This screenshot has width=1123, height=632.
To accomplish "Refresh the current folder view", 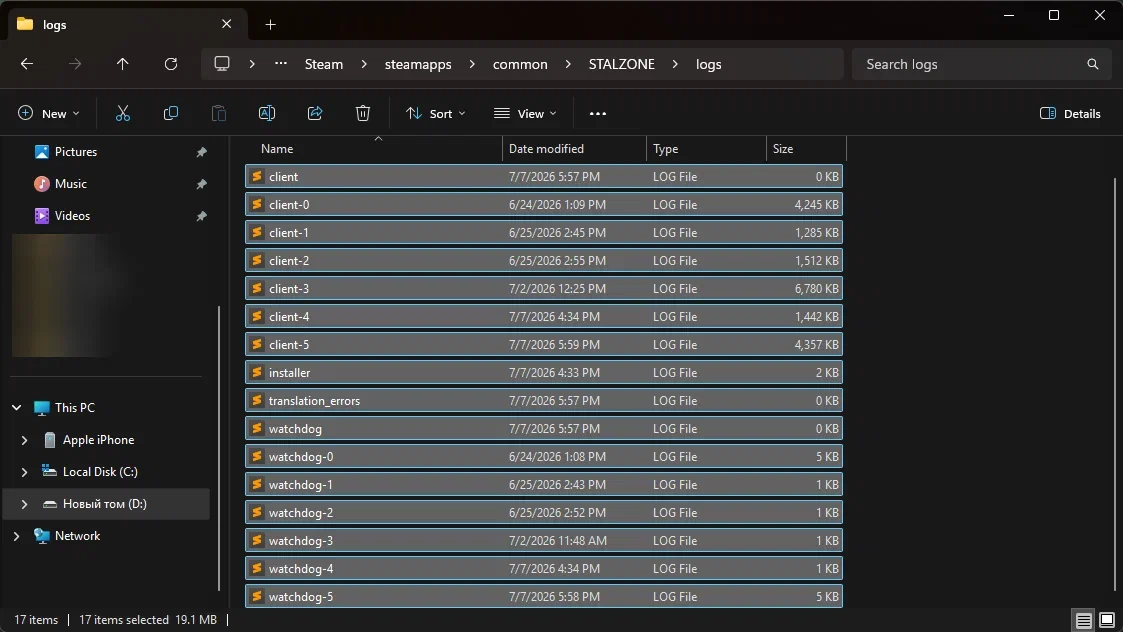I will pyautogui.click(x=170, y=64).
